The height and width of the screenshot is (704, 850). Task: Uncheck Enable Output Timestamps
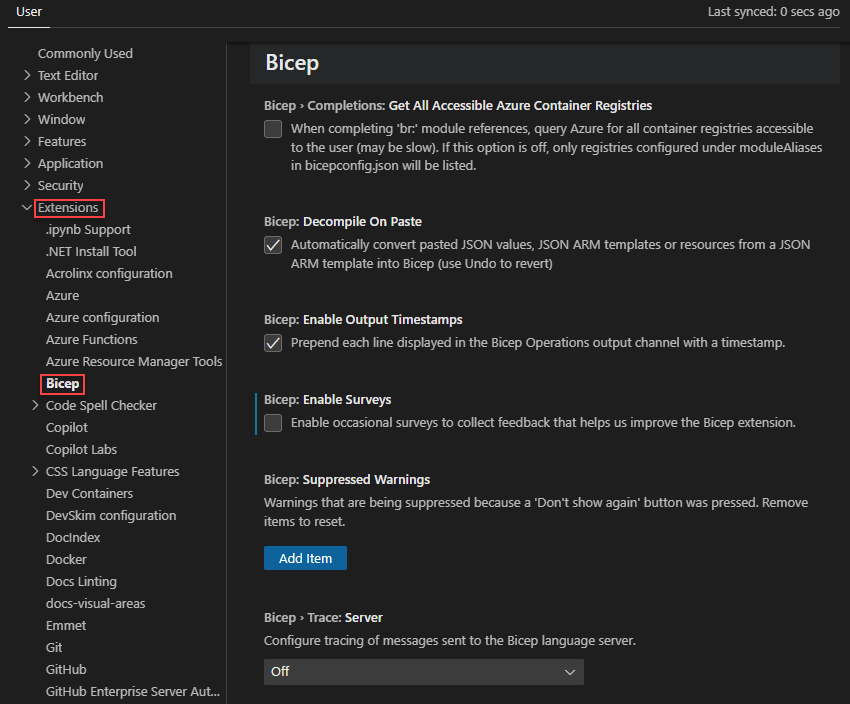click(x=273, y=343)
